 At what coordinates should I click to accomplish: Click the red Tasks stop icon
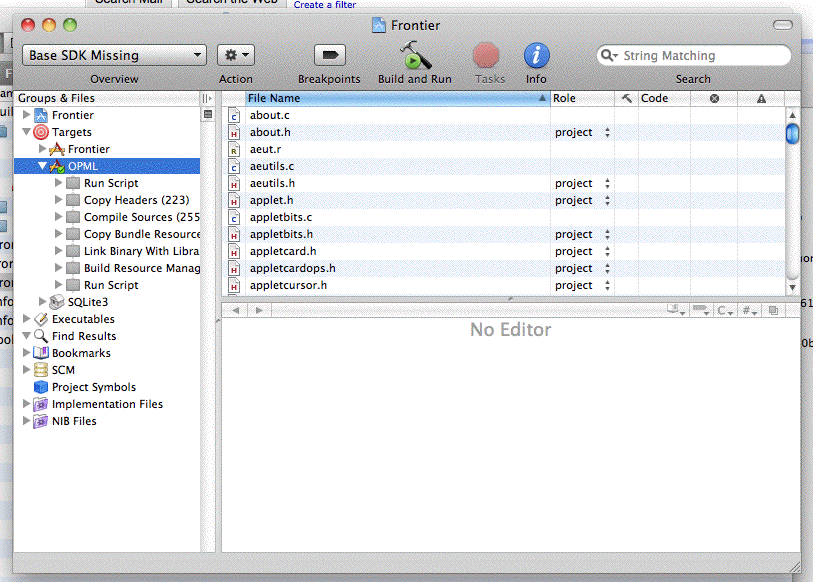[486, 55]
